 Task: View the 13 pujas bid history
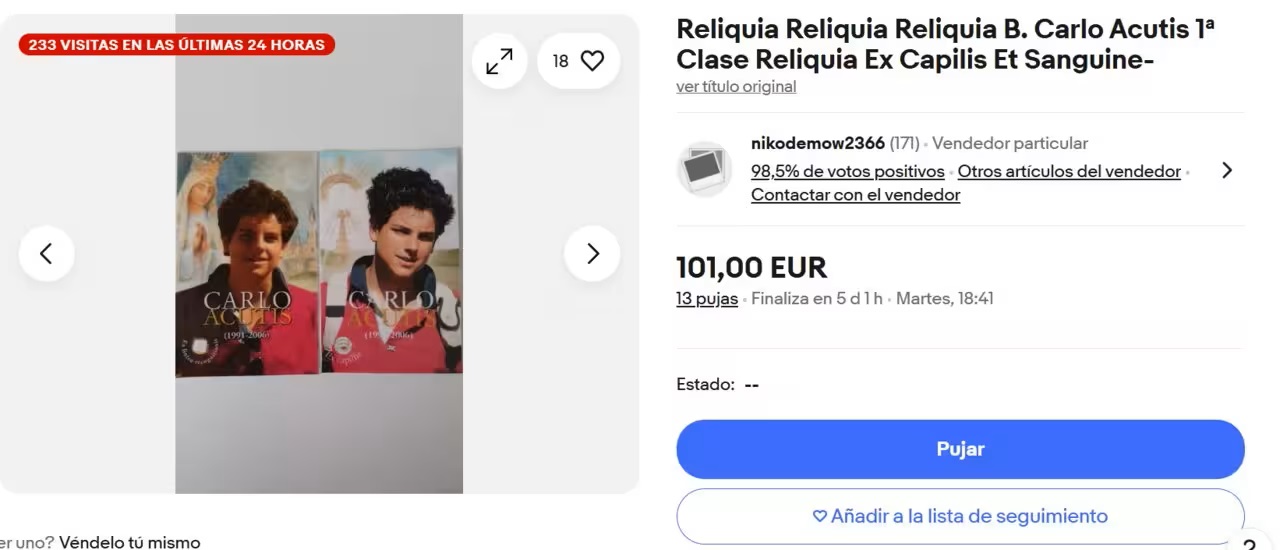[707, 298]
